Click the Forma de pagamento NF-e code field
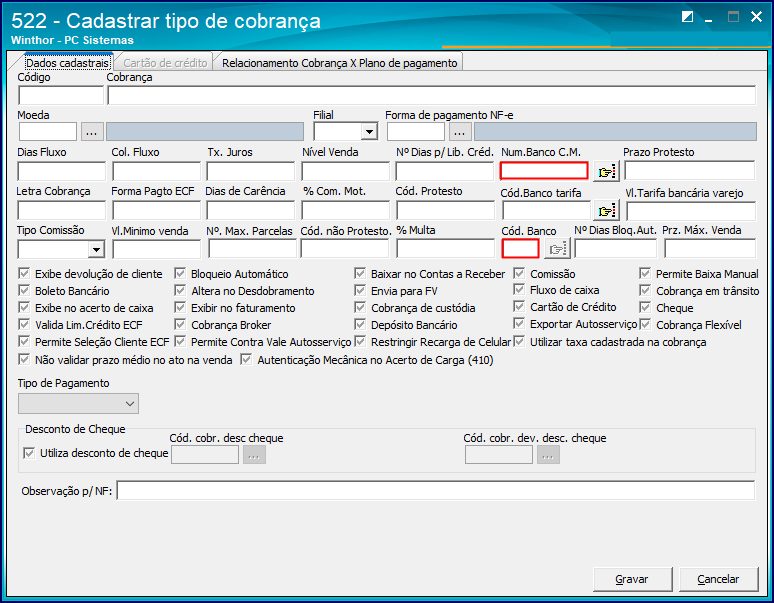 click(416, 132)
